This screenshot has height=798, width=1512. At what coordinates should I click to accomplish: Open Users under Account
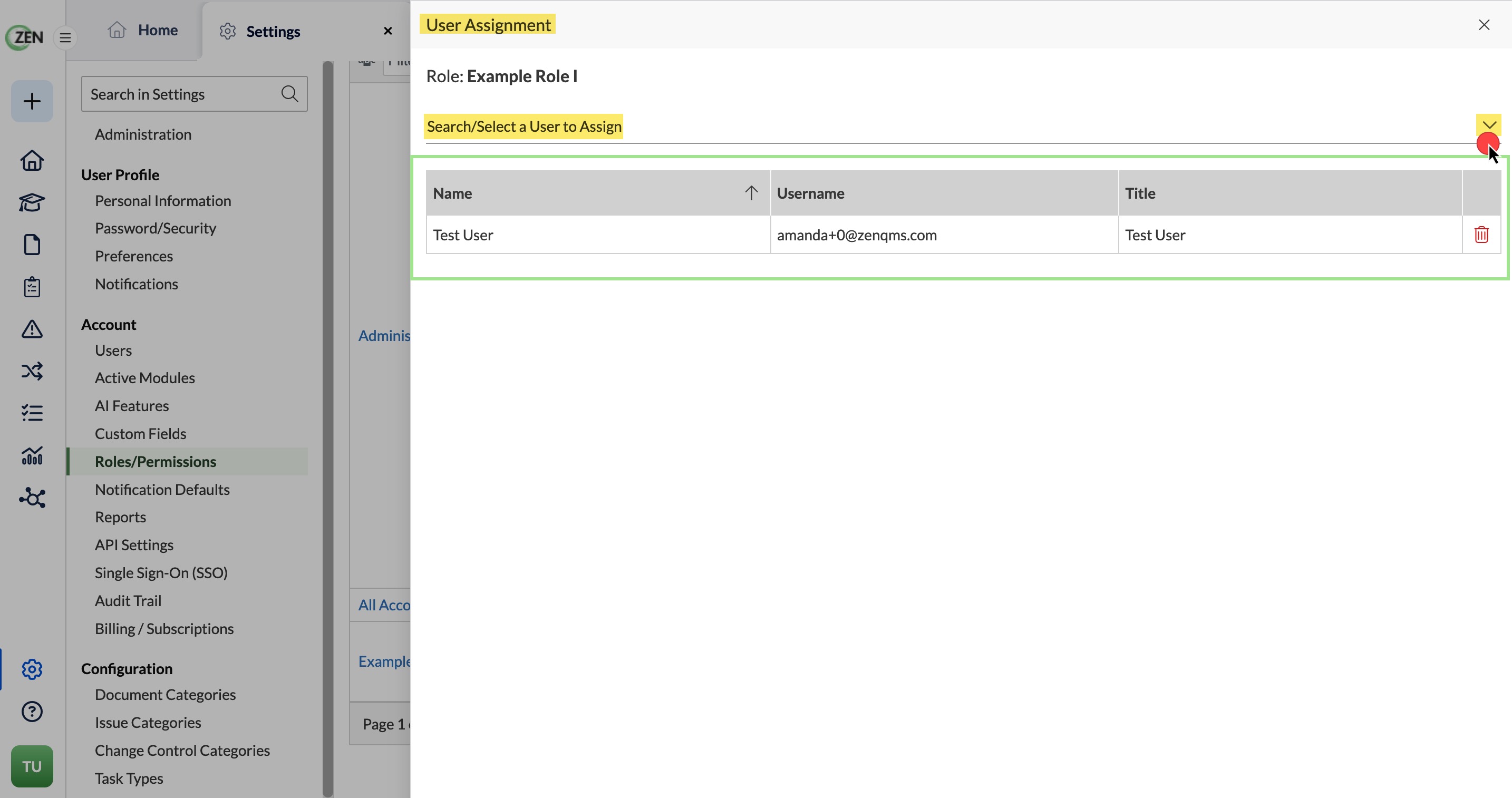point(113,351)
